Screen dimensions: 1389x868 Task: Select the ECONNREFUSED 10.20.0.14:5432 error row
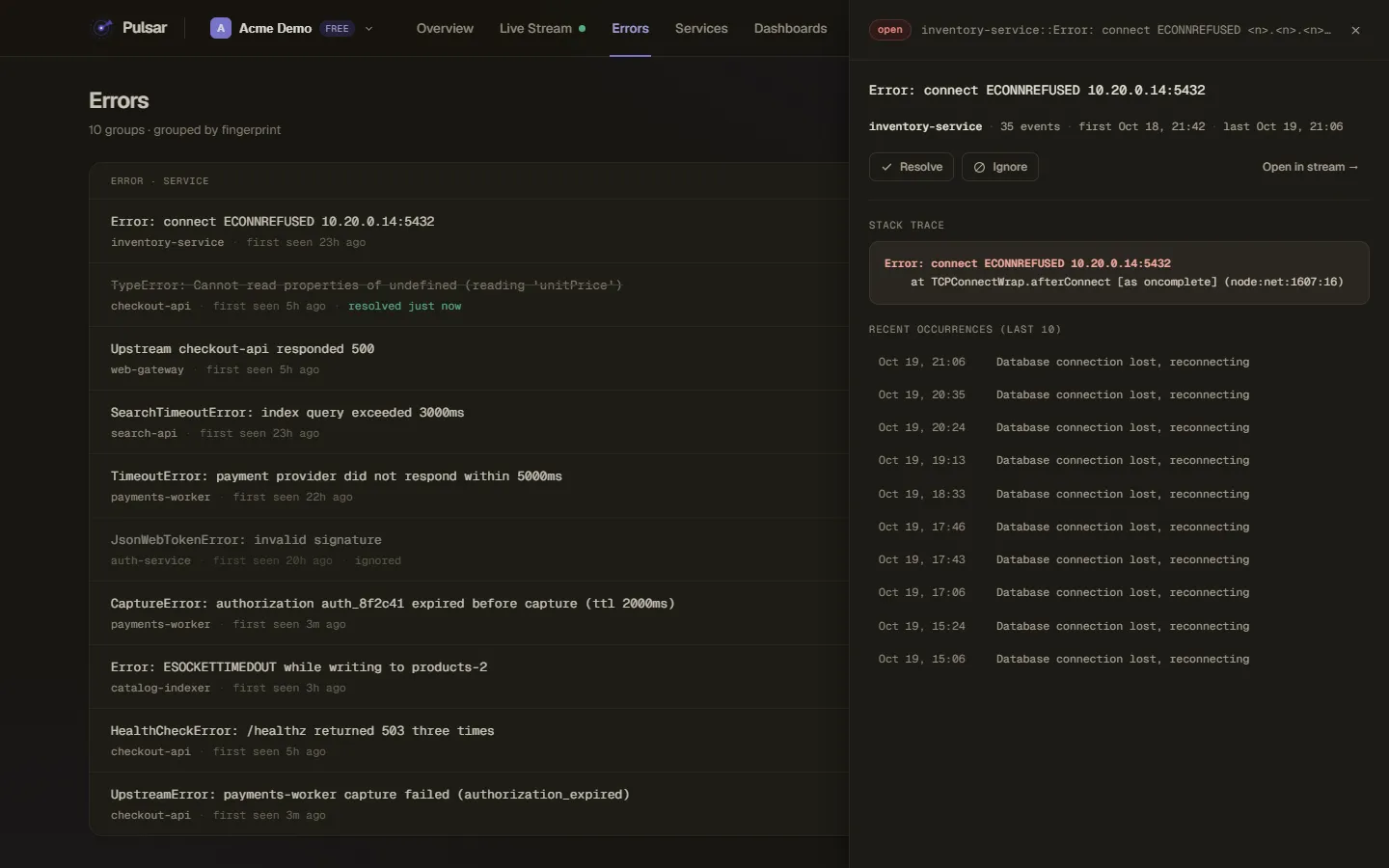coord(469,231)
